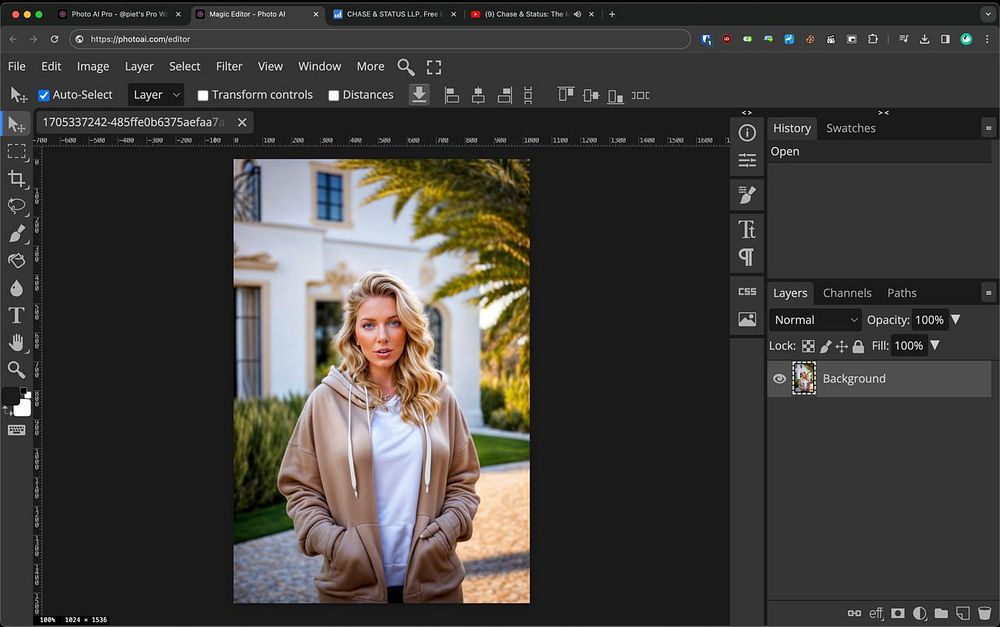The height and width of the screenshot is (627, 1000).
Task: Open the Character panel icon
Action: tap(747, 229)
